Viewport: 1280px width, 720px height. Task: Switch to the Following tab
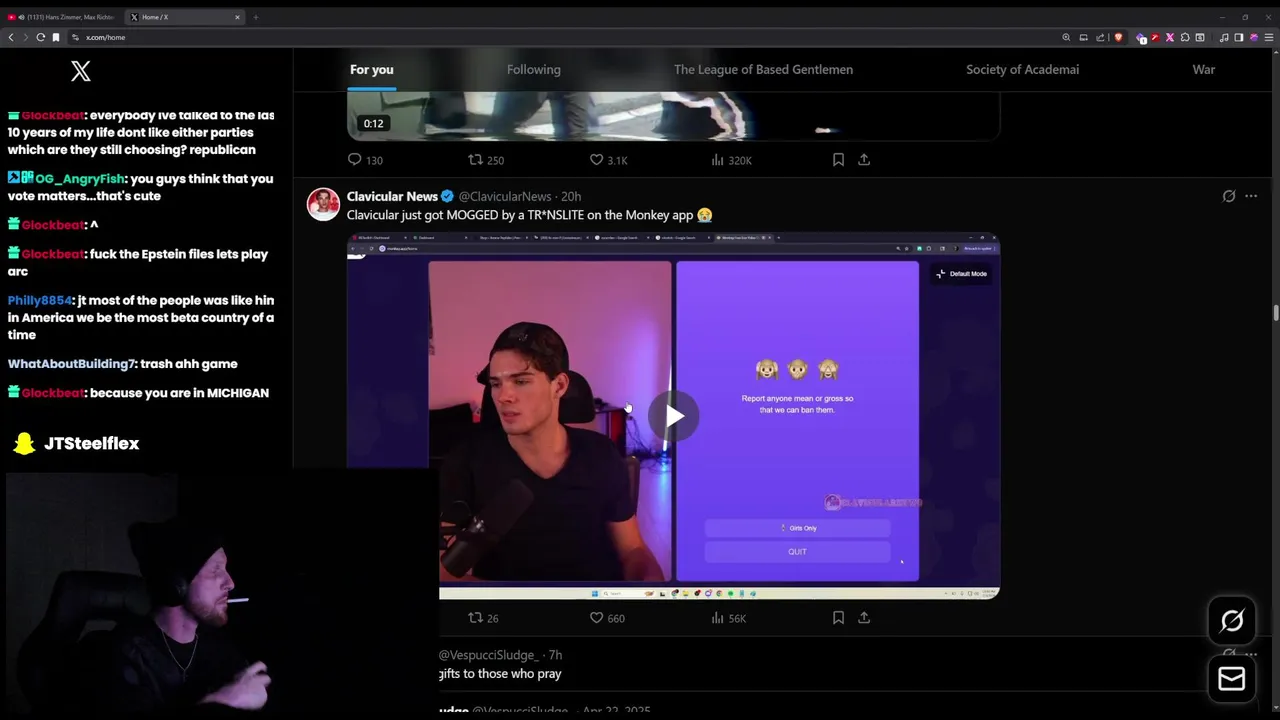pos(533,69)
